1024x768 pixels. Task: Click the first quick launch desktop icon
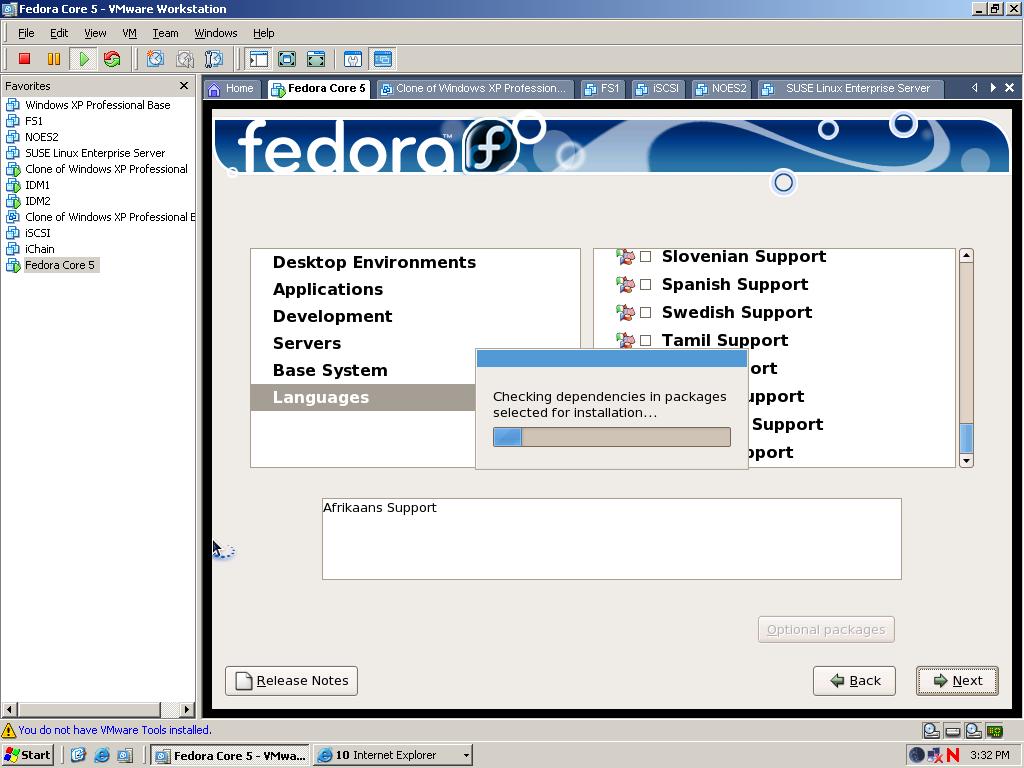[78, 755]
